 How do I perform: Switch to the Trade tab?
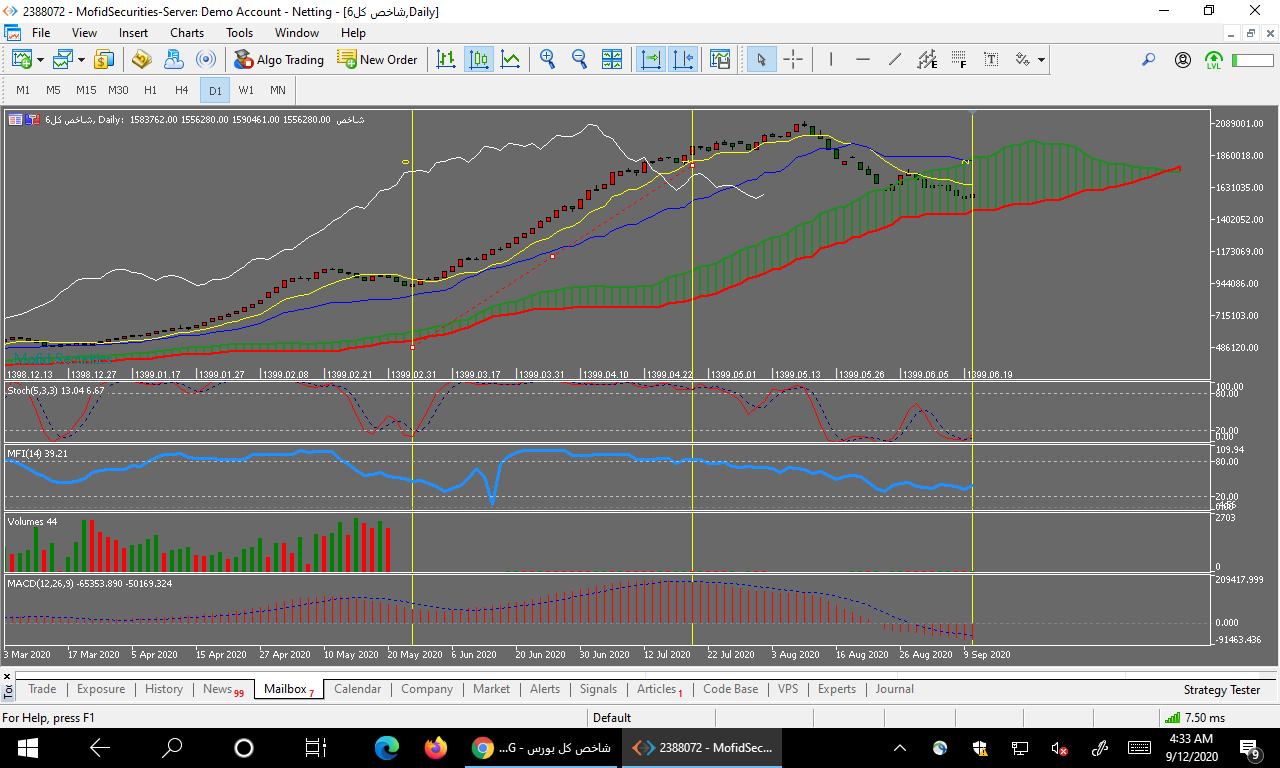pos(42,689)
